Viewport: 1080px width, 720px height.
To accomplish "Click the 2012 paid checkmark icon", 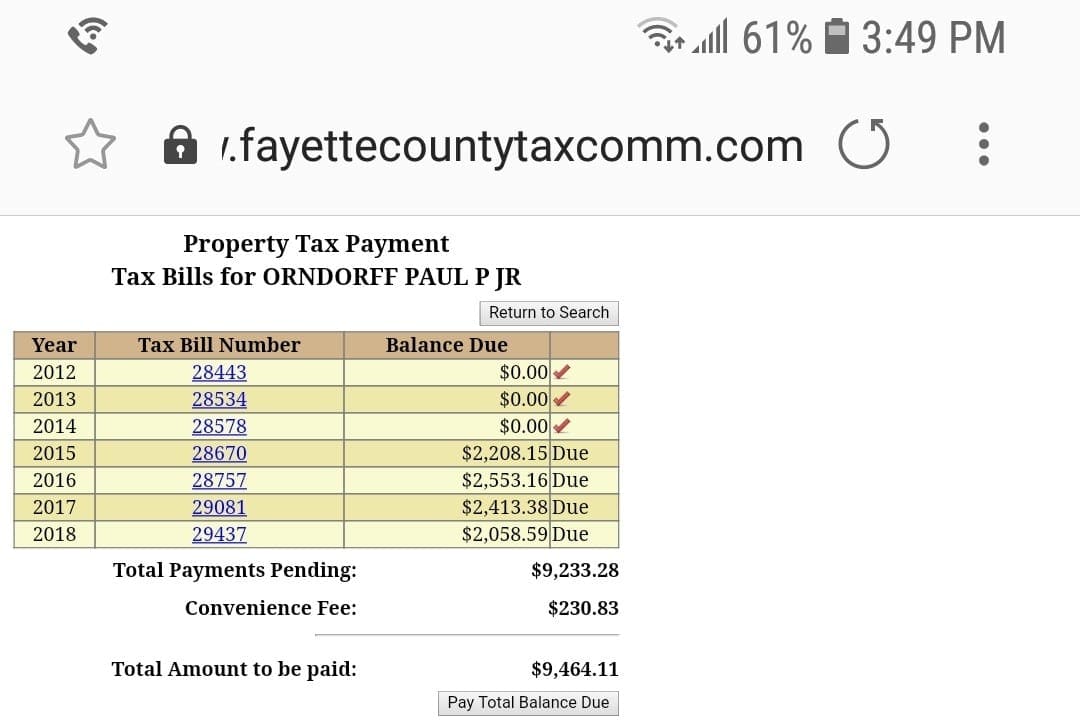I will (562, 372).
